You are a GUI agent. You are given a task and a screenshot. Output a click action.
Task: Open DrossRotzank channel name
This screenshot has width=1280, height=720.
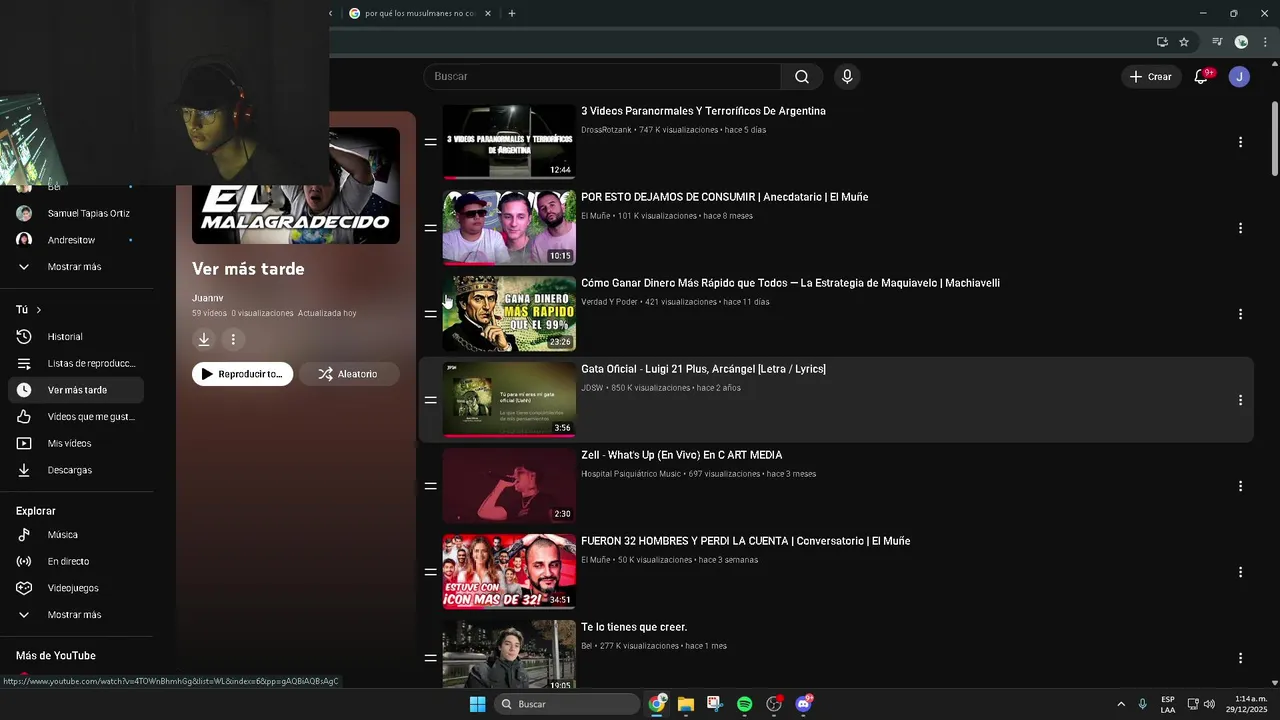click(606, 130)
